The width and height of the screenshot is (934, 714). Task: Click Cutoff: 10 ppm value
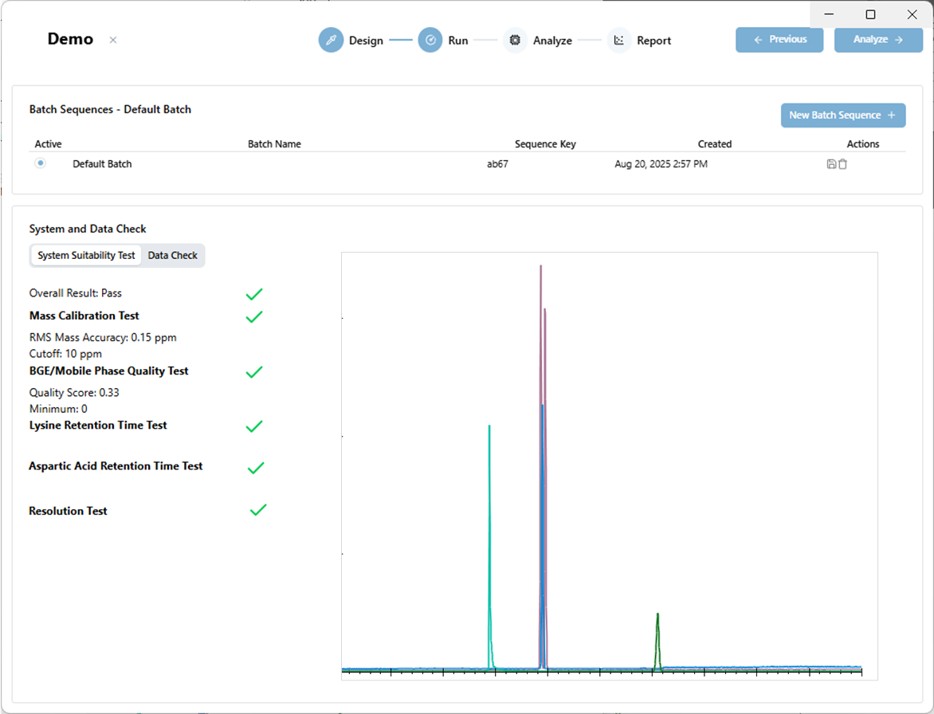[x=66, y=354]
